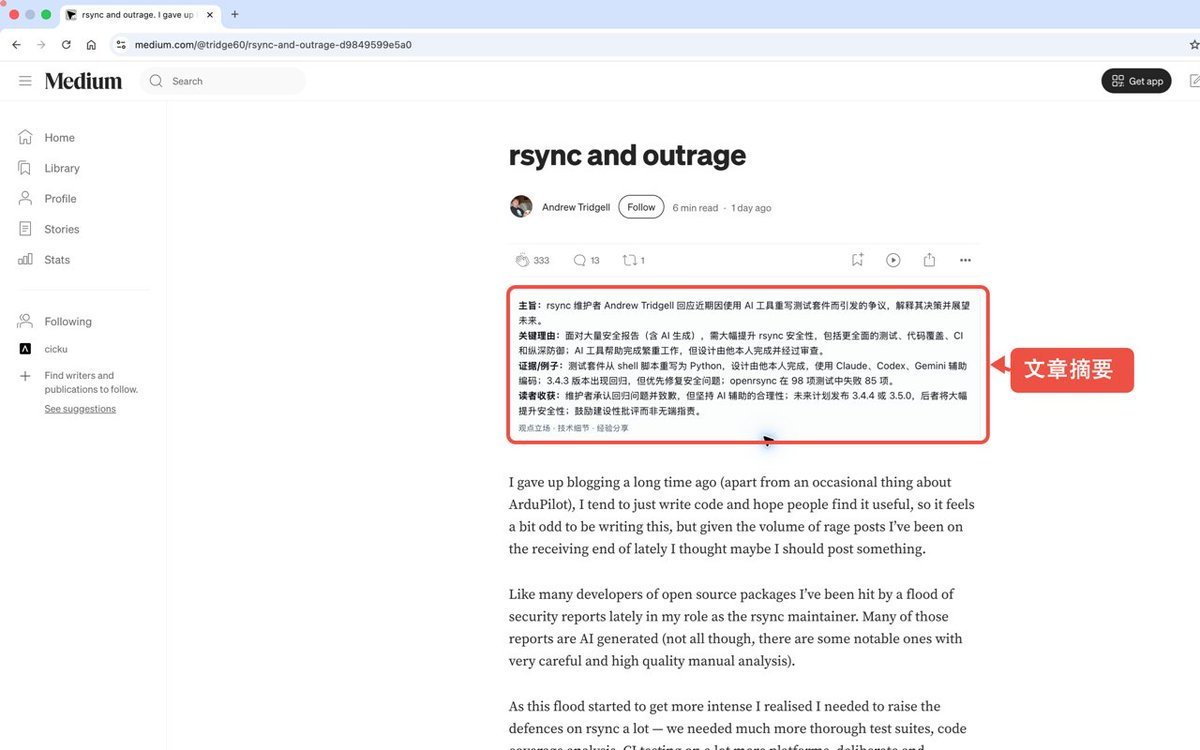Follow Andrew Tridgell
This screenshot has width=1200, height=750.
[x=641, y=207]
